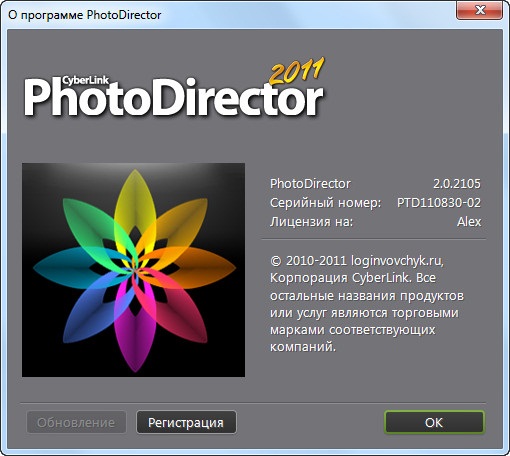Click the greyed-out Обновление button

(76, 422)
